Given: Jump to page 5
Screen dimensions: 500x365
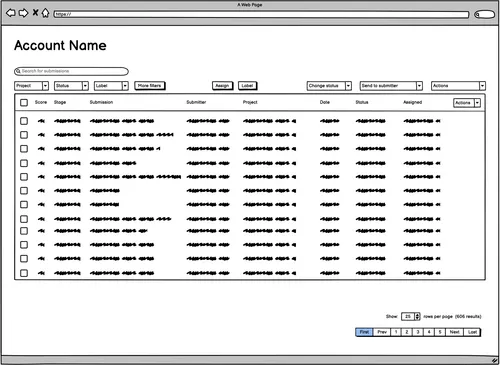Looking at the screenshot, I should (440, 332).
